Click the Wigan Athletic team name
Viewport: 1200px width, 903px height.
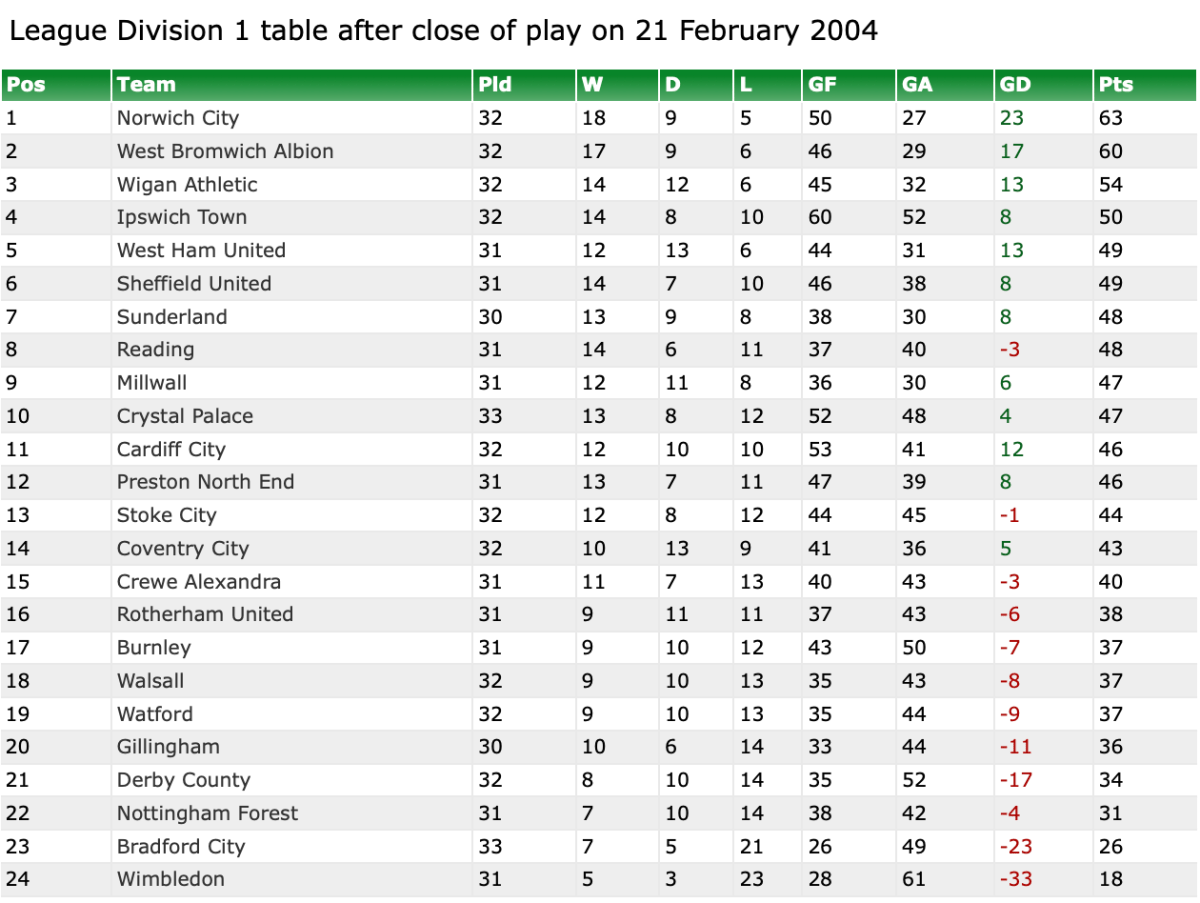(x=187, y=184)
